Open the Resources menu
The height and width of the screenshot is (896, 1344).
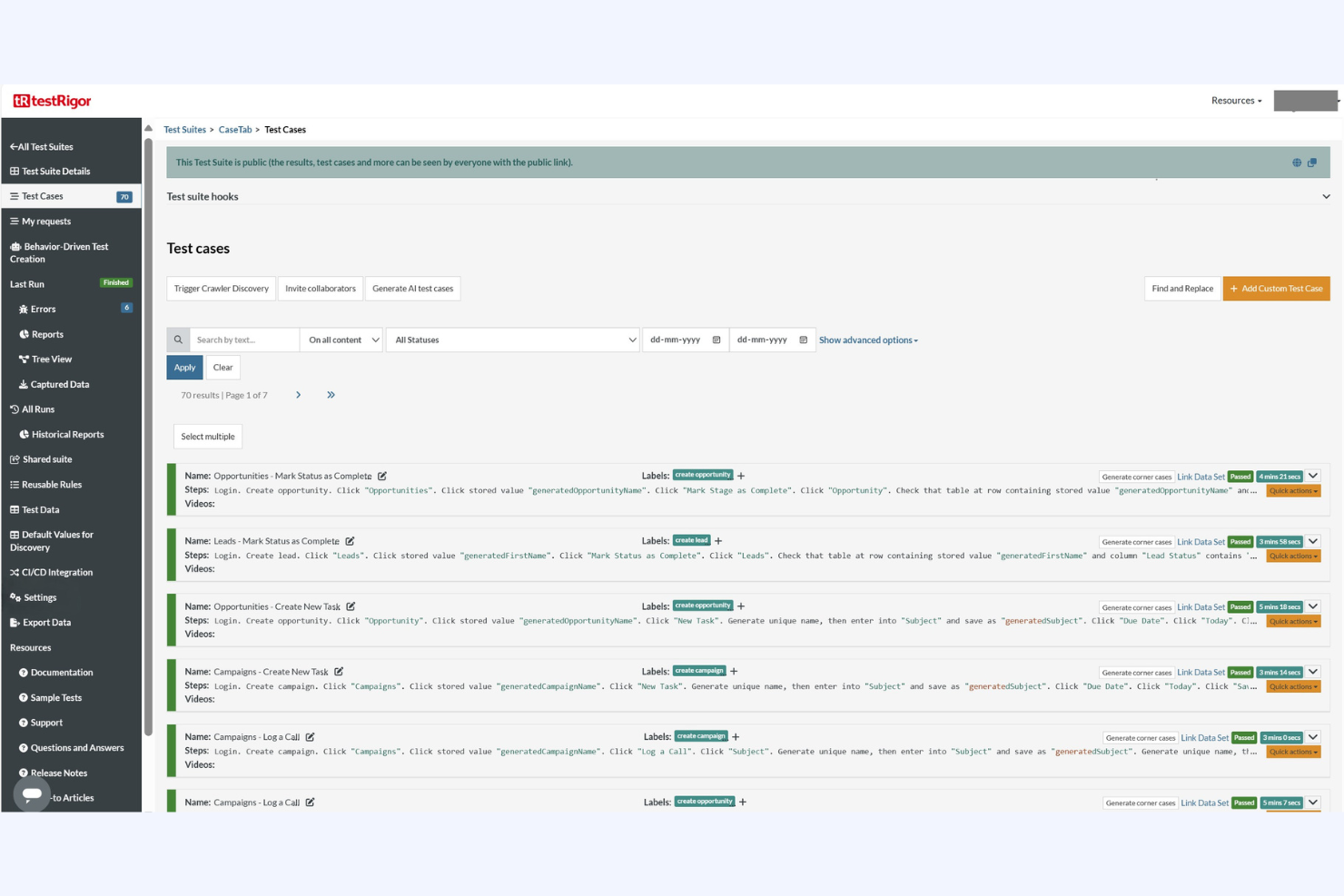(x=1235, y=100)
